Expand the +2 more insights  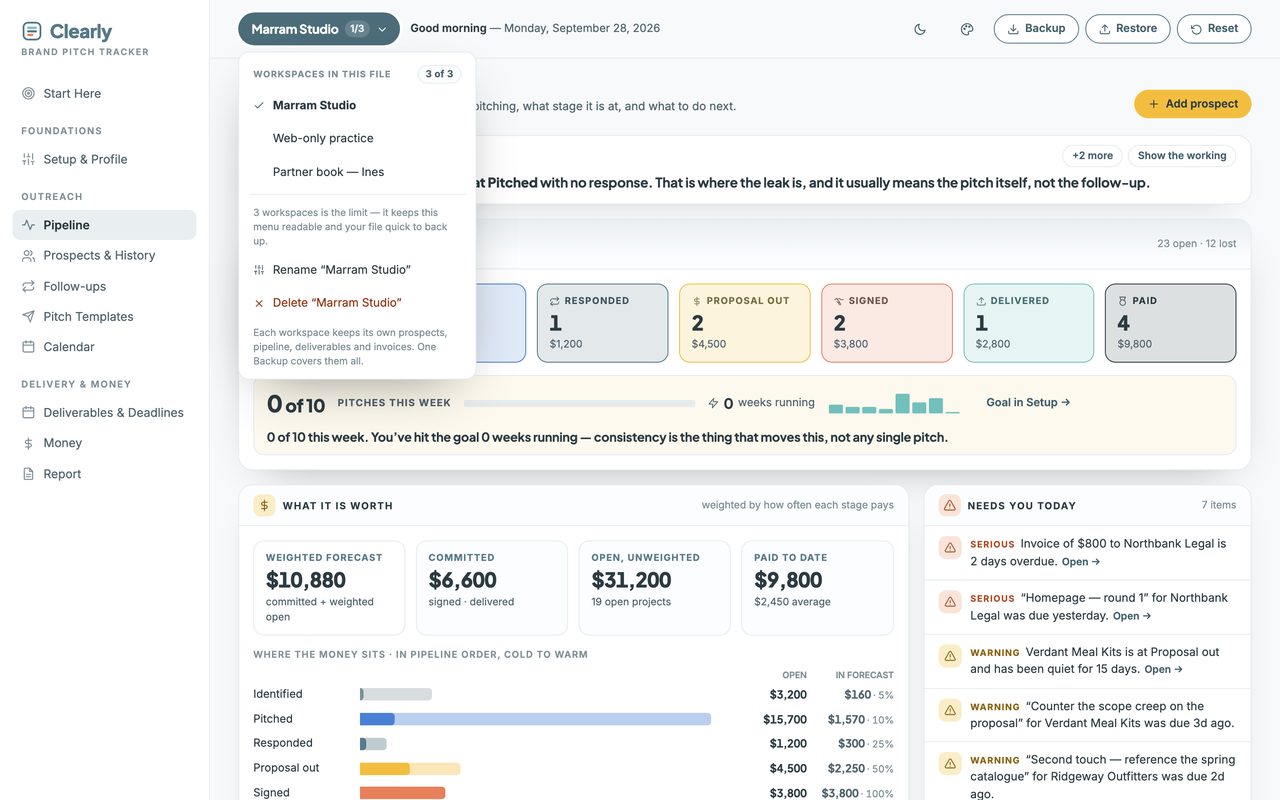click(x=1092, y=156)
